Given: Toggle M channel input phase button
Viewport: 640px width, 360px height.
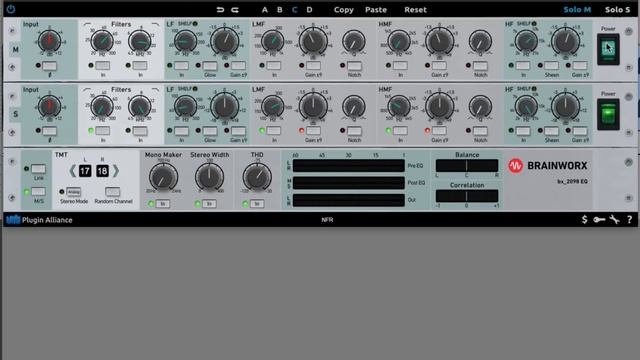Looking at the screenshot, I should pos(49,66).
